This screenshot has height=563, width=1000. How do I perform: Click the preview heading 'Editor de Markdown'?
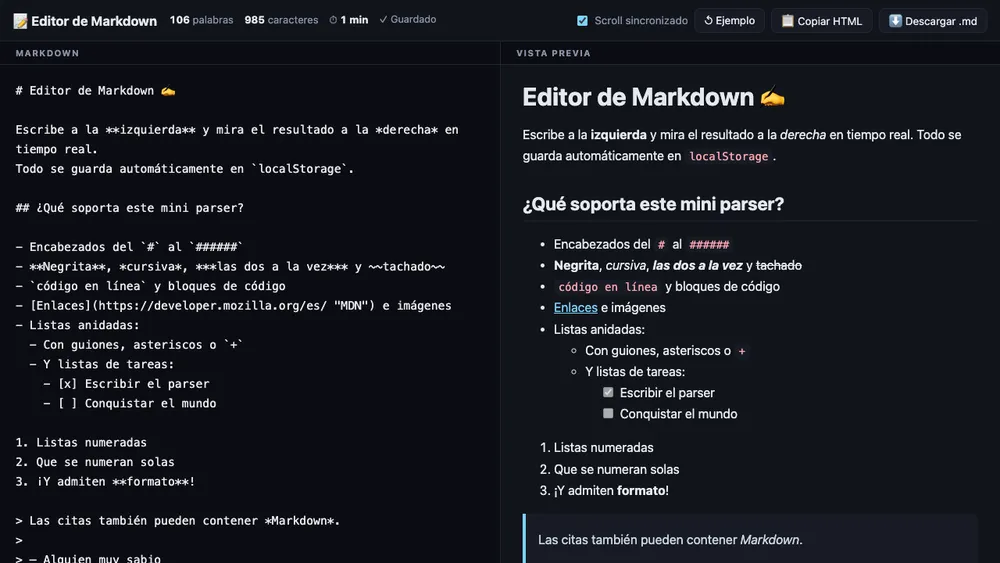click(x=654, y=97)
